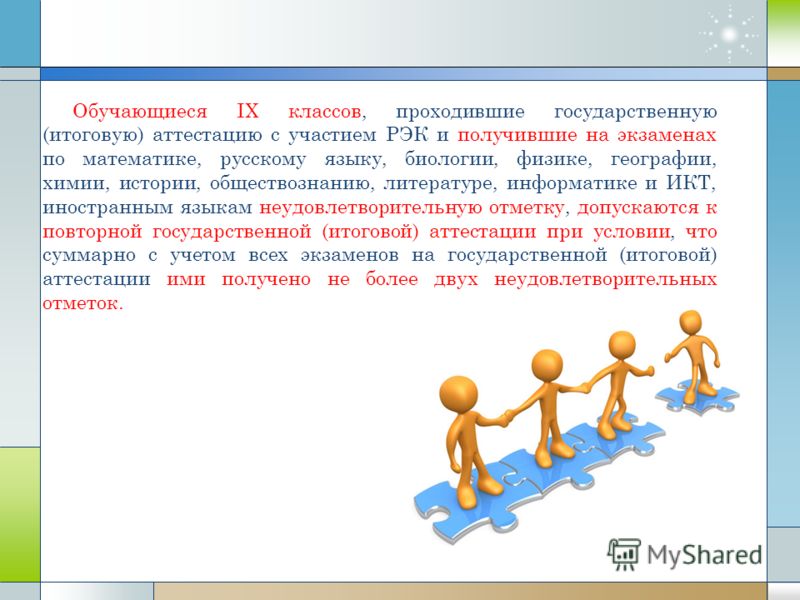800x600 pixels.
Task: Click the word "обществознанию"
Action: (x=289, y=184)
